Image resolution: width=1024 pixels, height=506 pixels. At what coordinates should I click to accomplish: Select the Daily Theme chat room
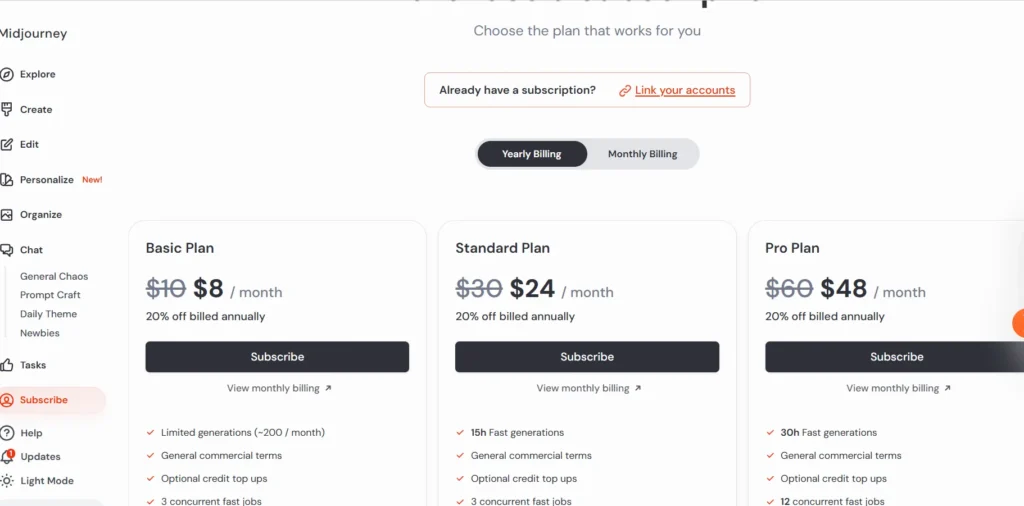tap(48, 314)
